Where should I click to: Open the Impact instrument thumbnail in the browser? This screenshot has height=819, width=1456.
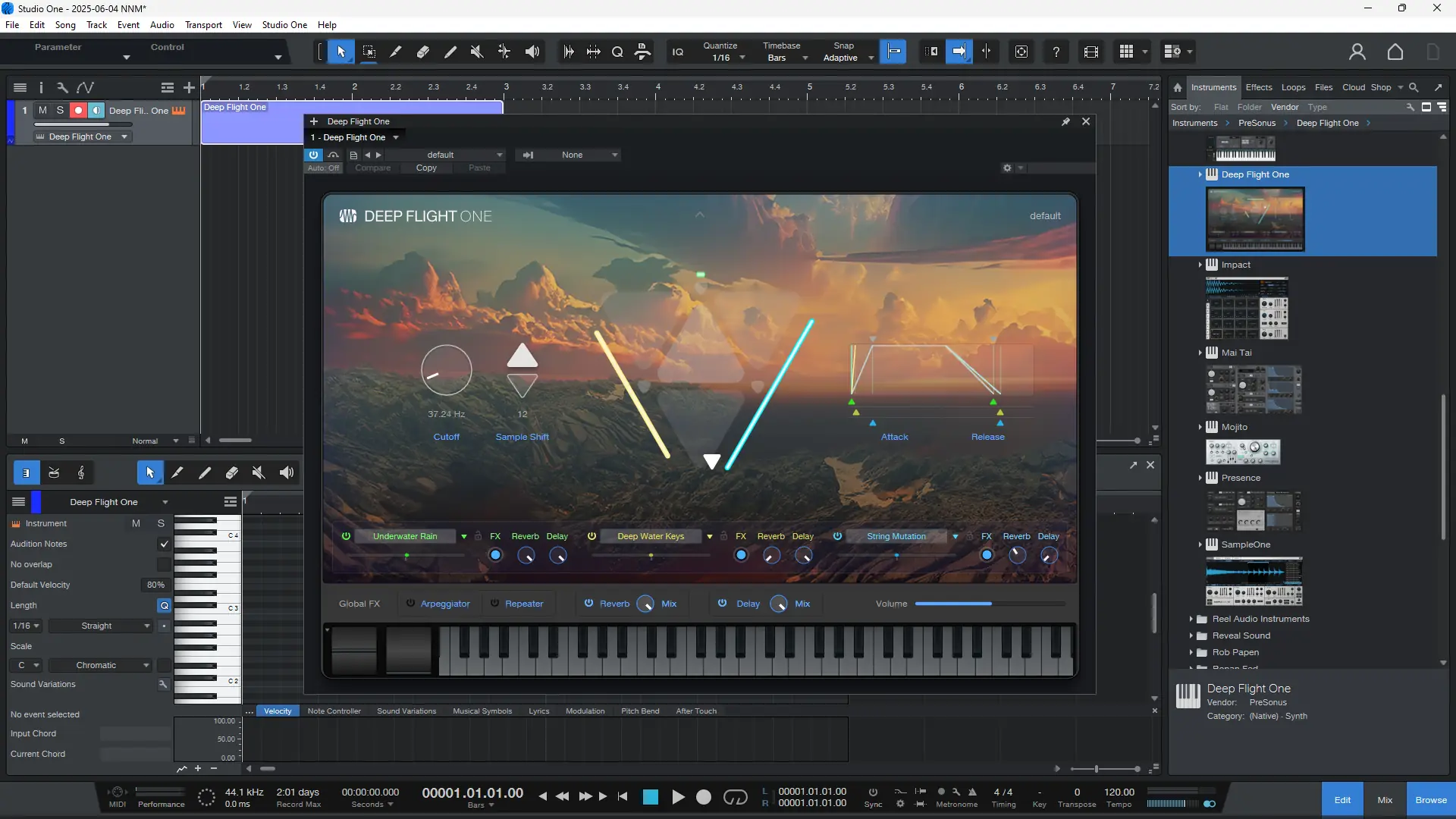[1245, 309]
